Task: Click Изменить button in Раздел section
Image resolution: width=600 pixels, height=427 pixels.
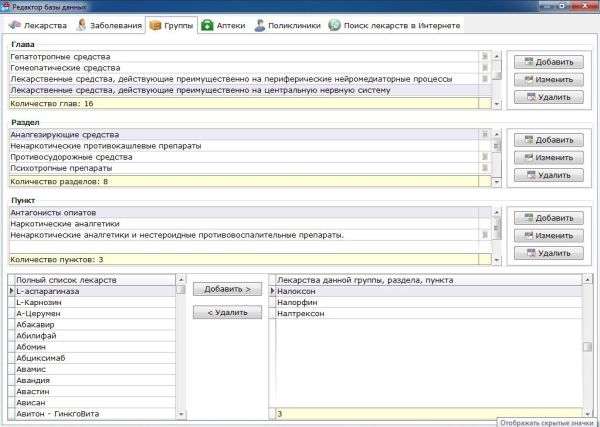Action: [549, 158]
